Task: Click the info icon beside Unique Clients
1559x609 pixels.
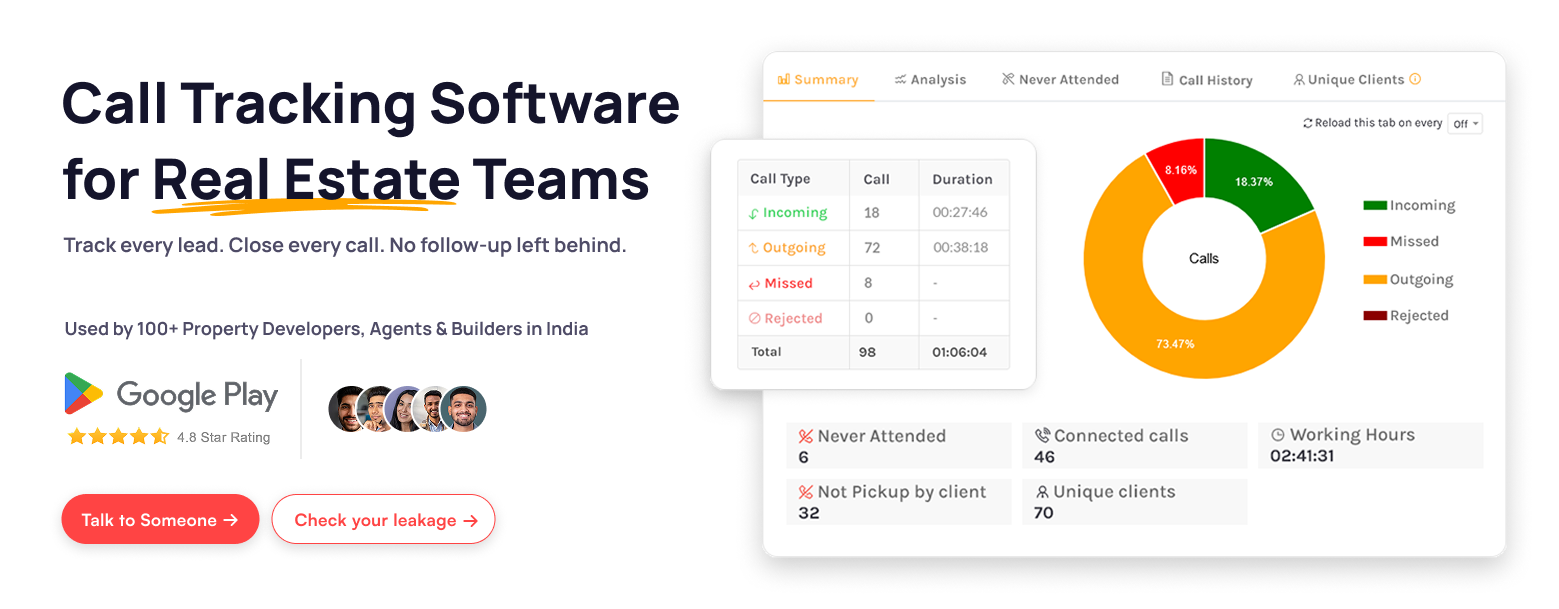Action: pyautogui.click(x=1416, y=79)
